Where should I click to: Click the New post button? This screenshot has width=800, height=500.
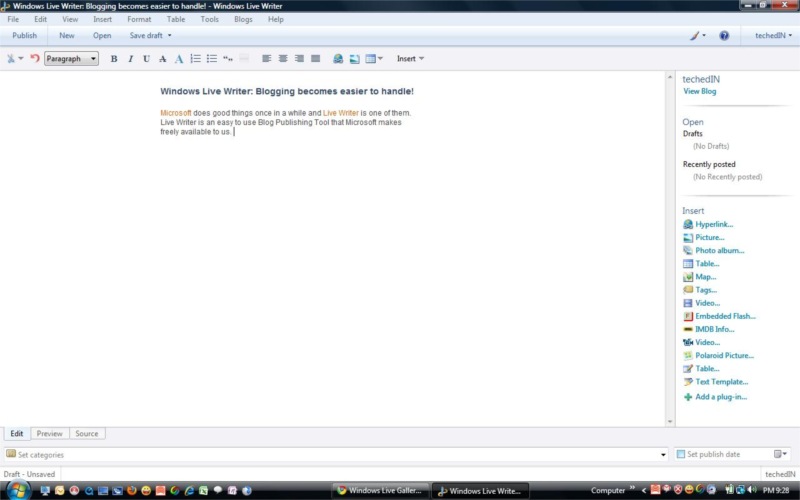pos(67,36)
